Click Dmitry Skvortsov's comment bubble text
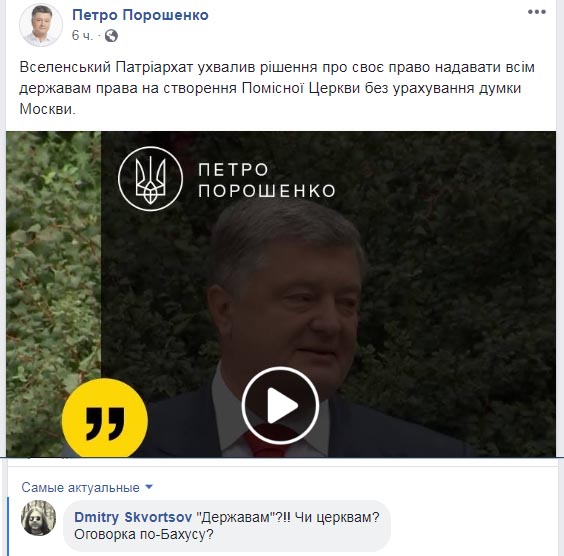 (x=227, y=526)
